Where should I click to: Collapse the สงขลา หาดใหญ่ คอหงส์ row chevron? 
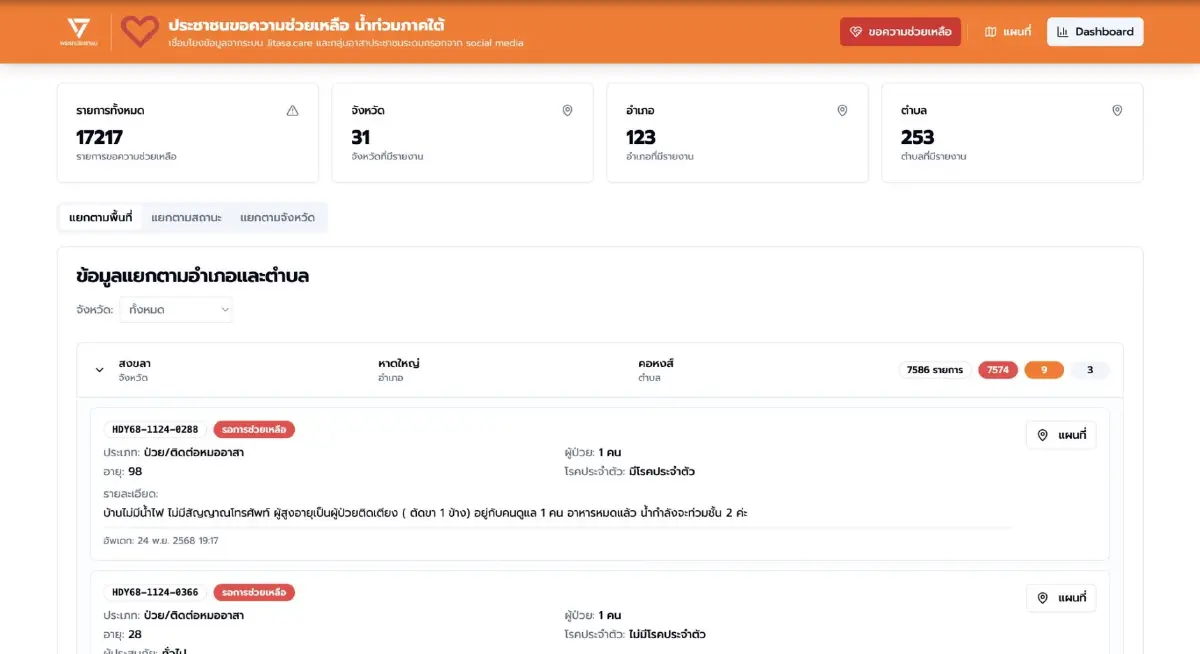pyautogui.click(x=99, y=370)
